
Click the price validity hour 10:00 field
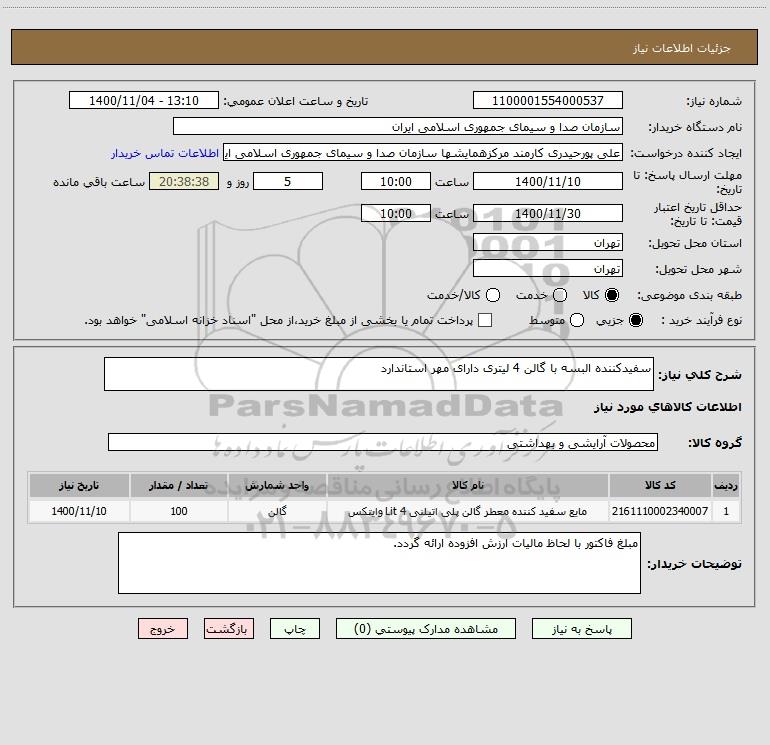[396, 213]
